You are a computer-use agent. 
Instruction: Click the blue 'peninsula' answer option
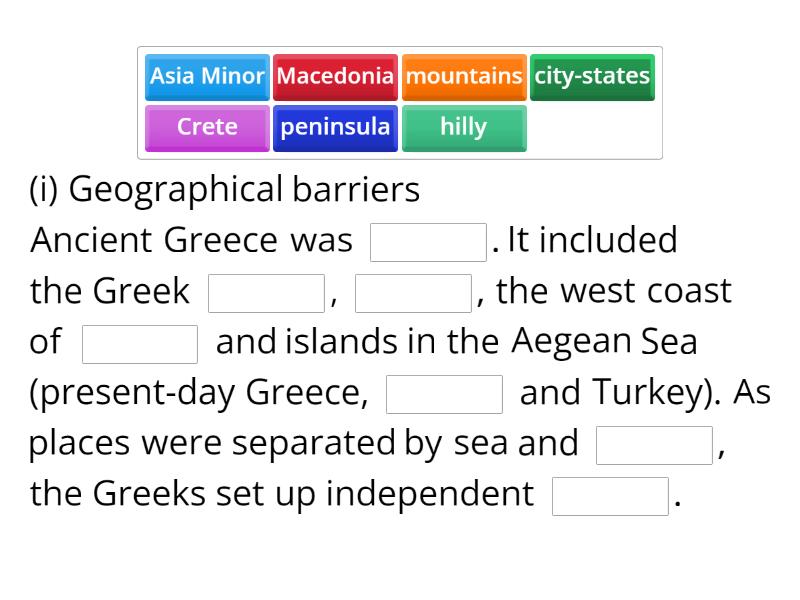[335, 127]
